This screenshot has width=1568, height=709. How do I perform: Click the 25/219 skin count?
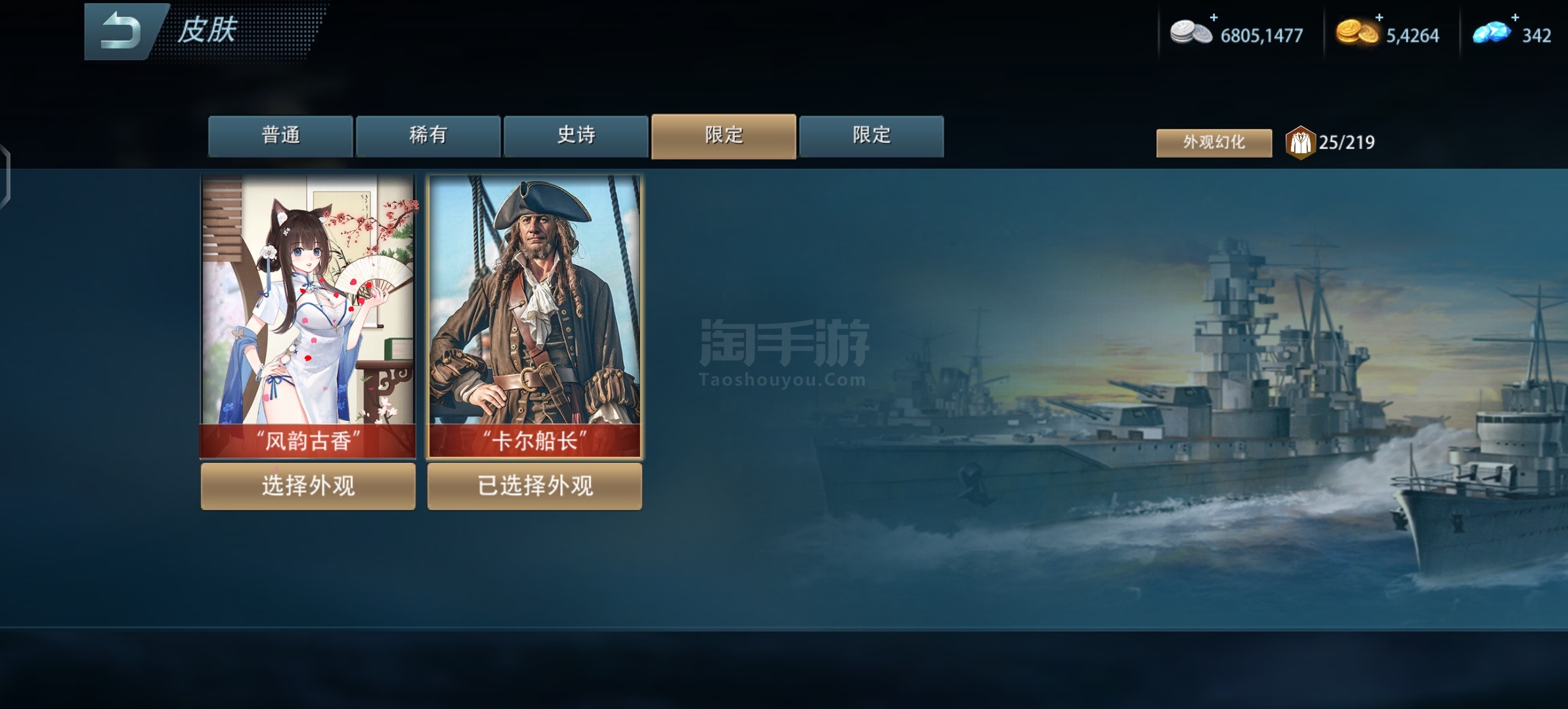1347,142
